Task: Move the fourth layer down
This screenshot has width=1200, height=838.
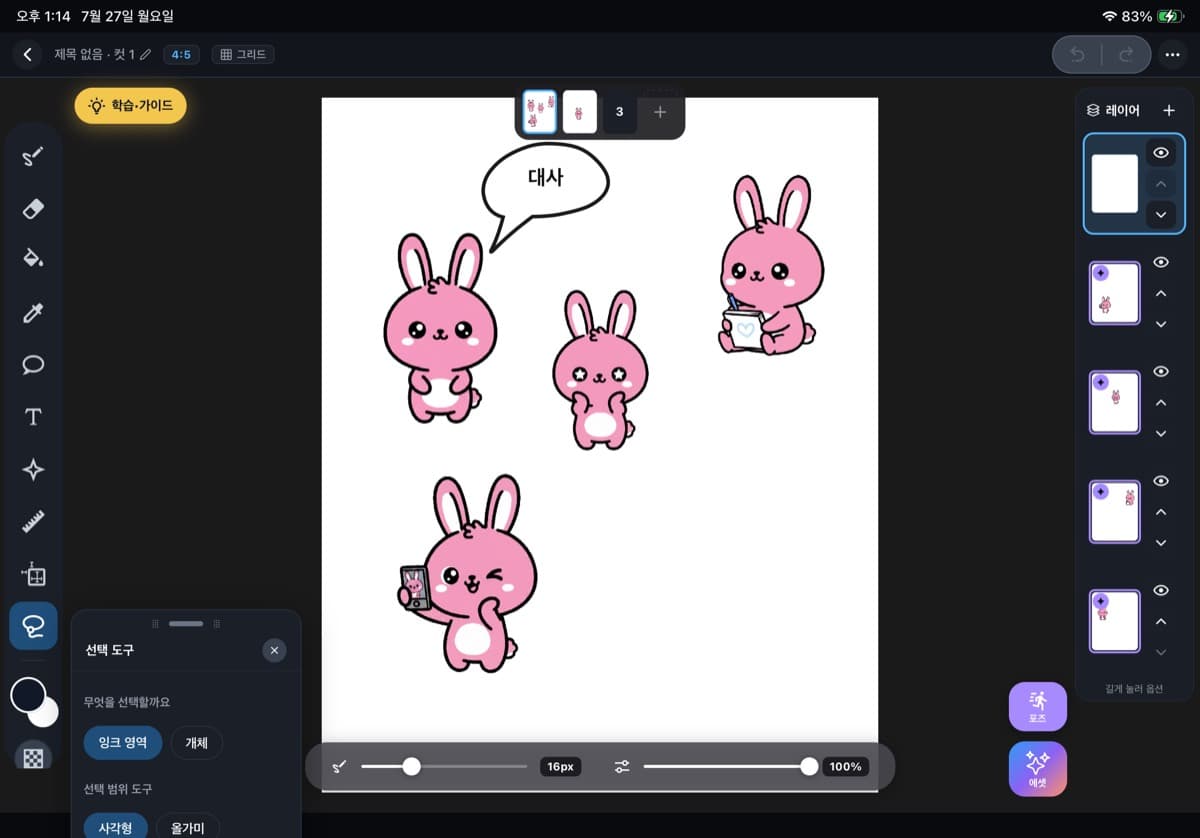Action: tap(1161, 543)
